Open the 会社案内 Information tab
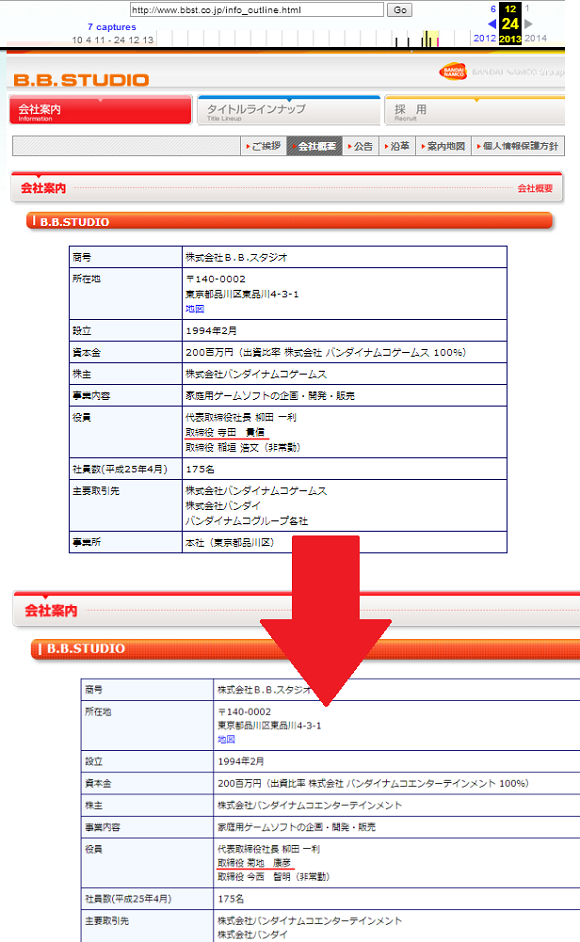This screenshot has width=580, height=942. 100,110
